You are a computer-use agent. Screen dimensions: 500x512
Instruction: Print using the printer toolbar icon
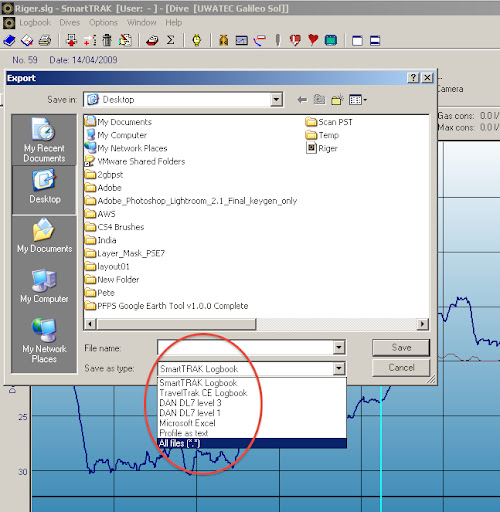point(45,41)
